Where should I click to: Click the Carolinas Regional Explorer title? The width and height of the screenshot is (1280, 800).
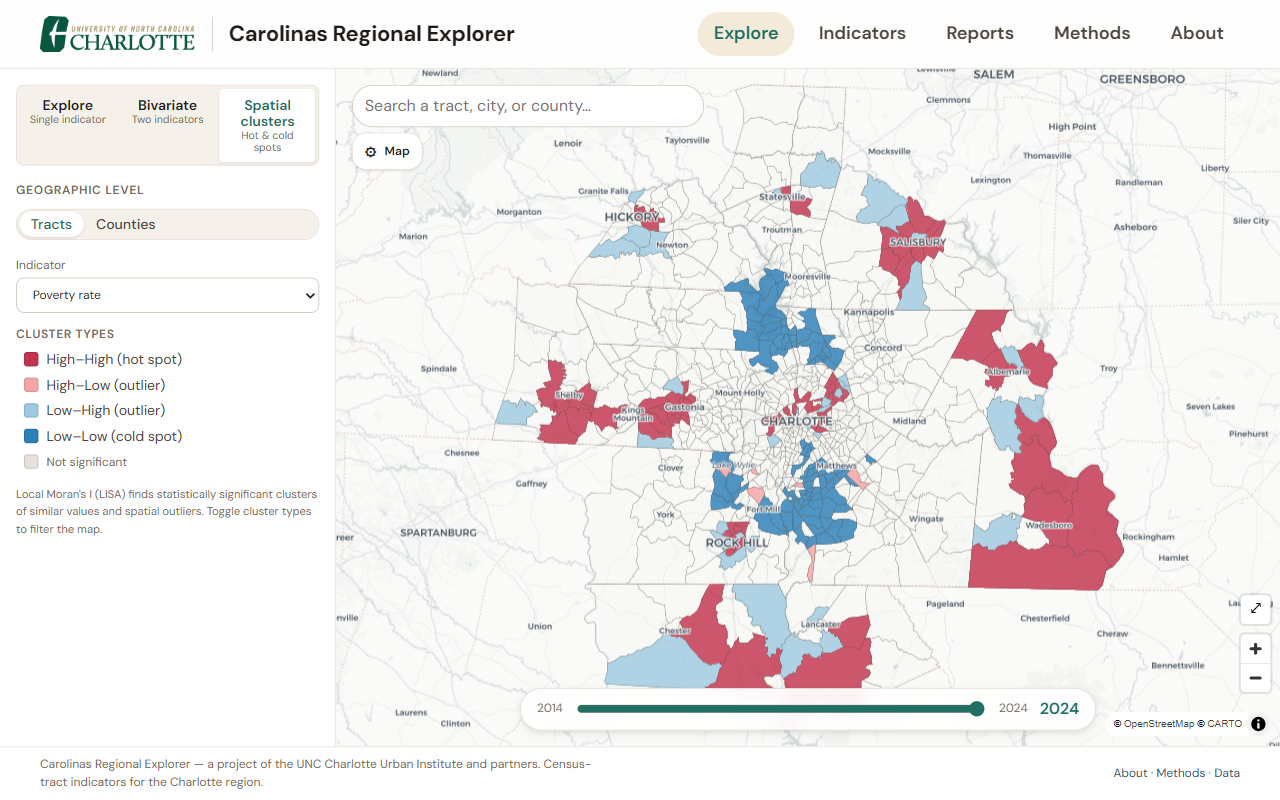pos(372,34)
